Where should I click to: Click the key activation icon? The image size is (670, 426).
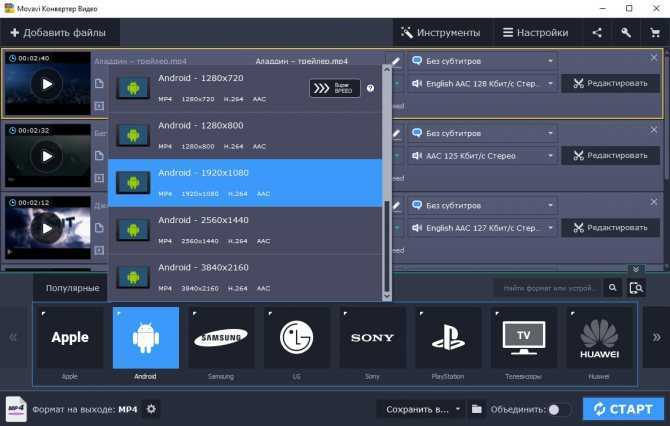click(x=626, y=32)
